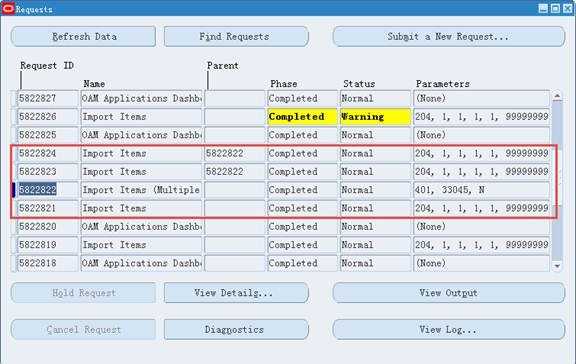
Task: Click Import Items name in row 5822821
Action: tap(141, 208)
